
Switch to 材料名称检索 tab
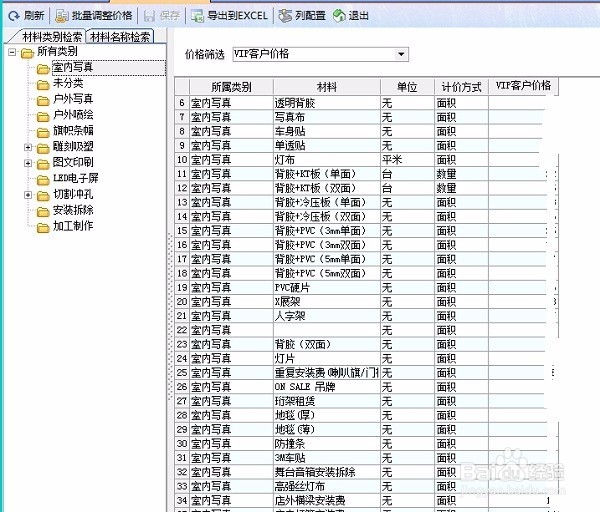120,37
